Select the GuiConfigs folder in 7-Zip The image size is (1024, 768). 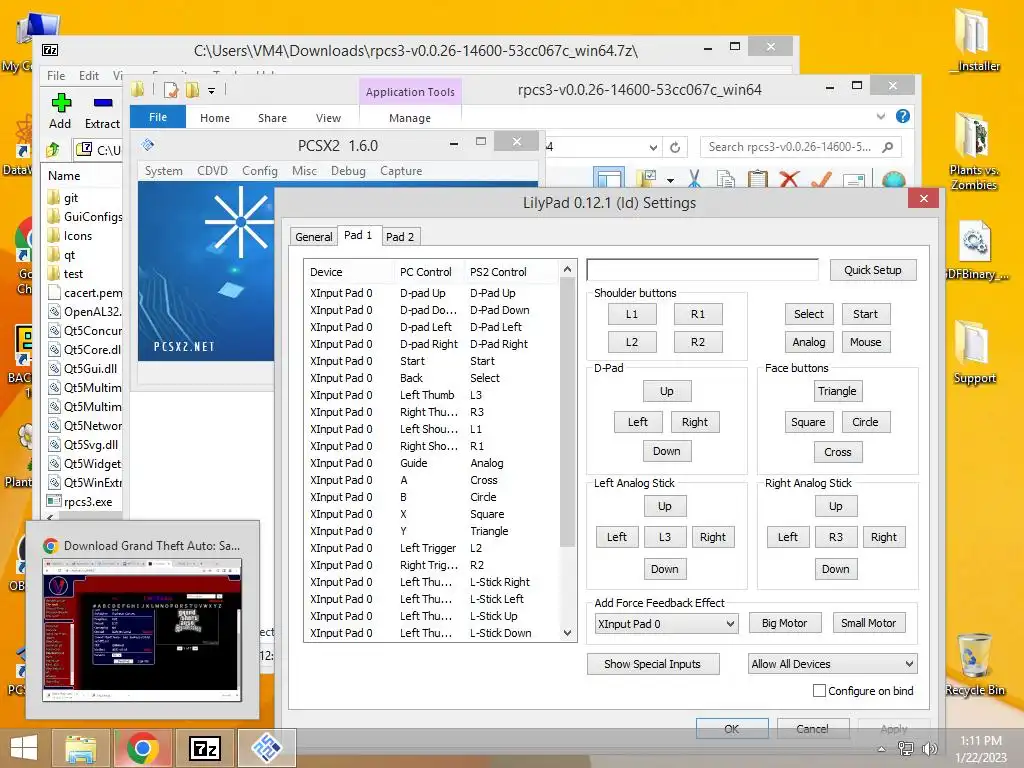(x=84, y=217)
